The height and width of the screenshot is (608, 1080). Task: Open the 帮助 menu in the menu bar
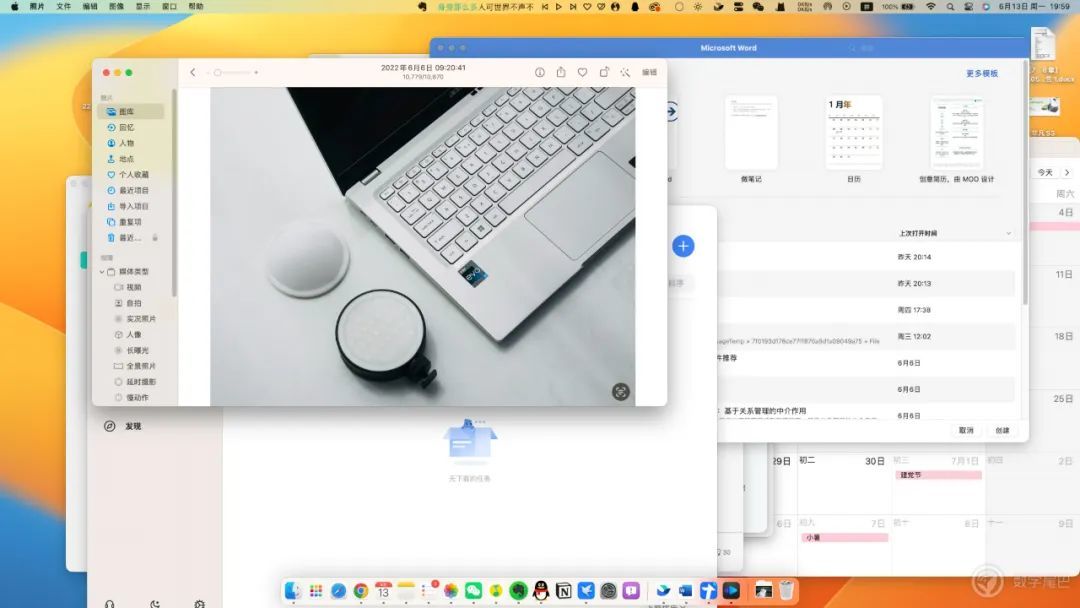196,6
